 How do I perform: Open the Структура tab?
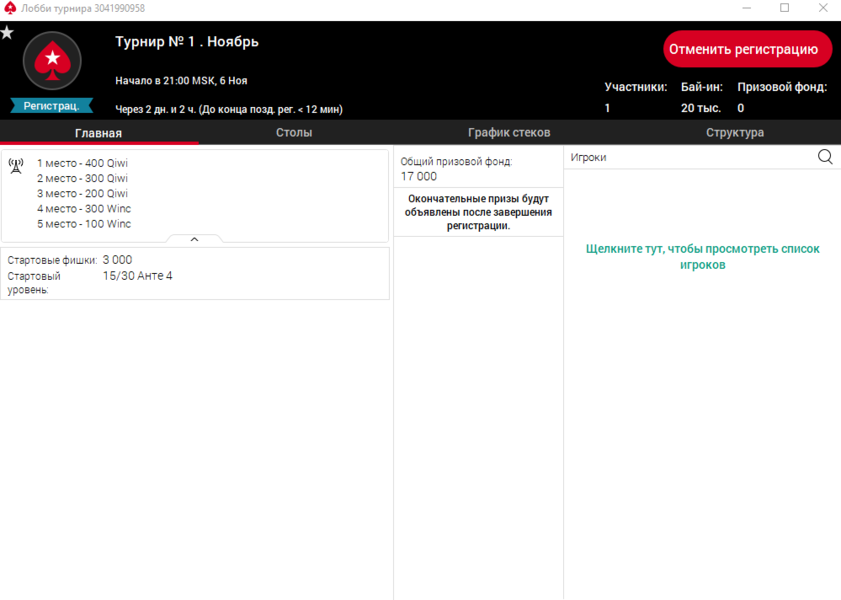734,133
